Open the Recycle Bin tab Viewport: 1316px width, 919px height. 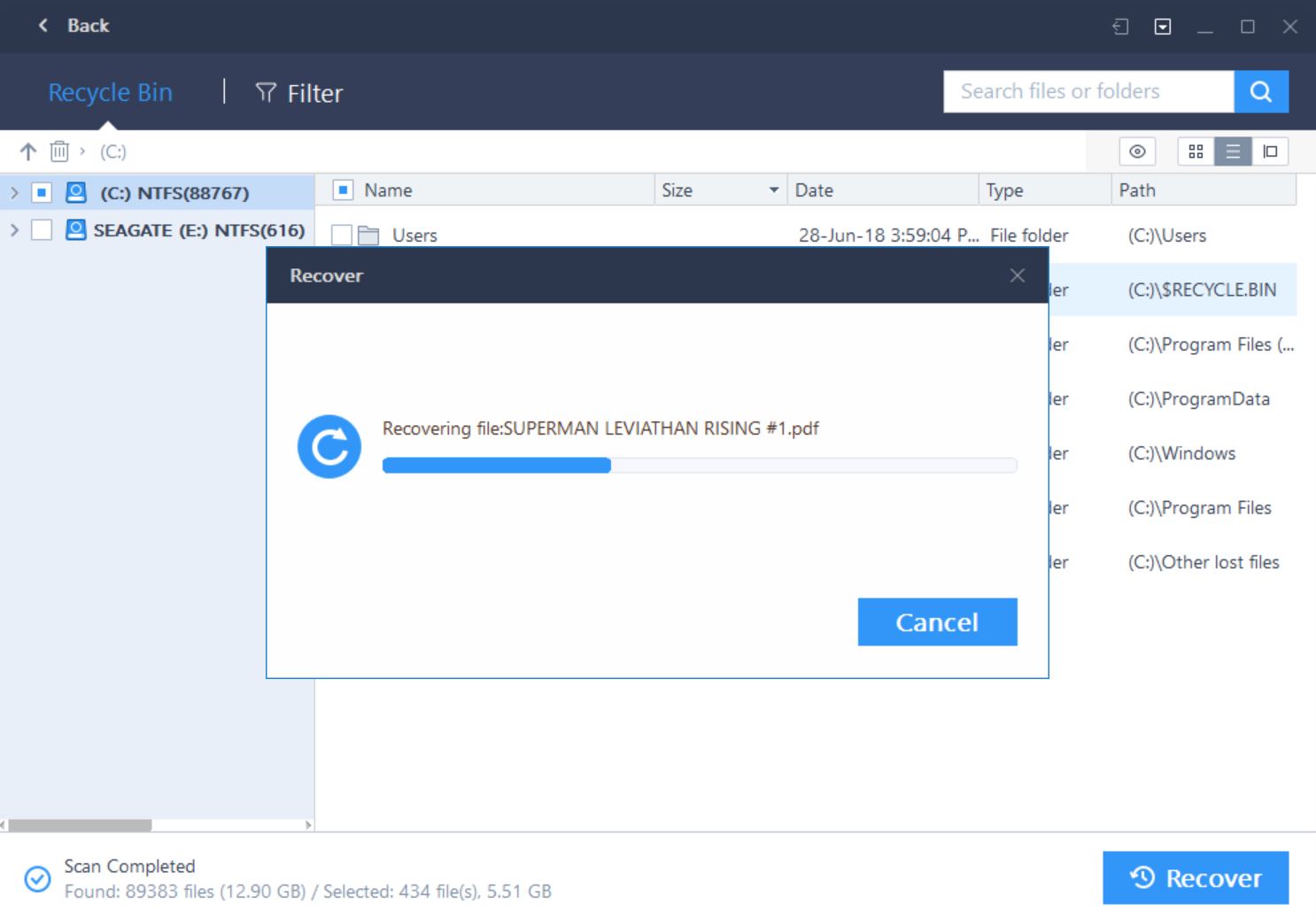click(x=110, y=92)
